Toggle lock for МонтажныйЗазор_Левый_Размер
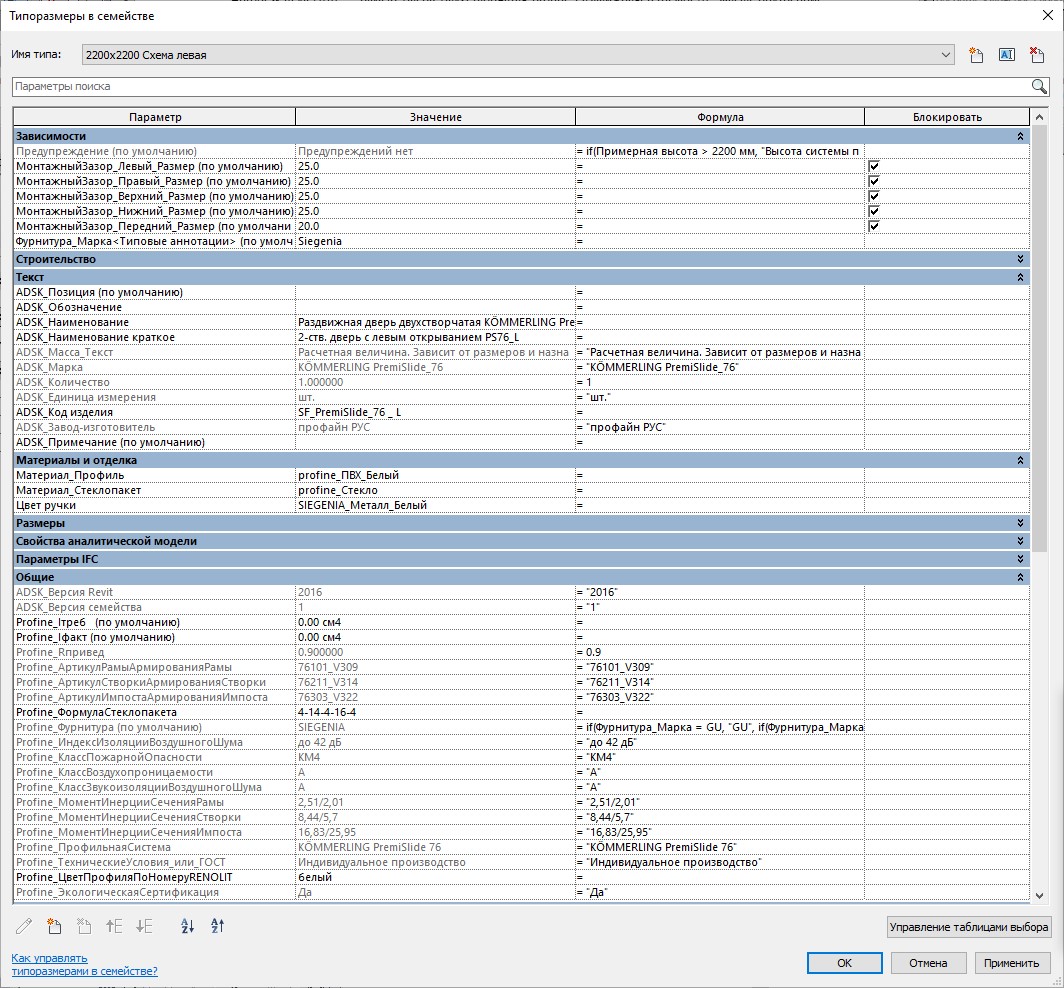Screen dimensions: 1064x988 point(874,166)
